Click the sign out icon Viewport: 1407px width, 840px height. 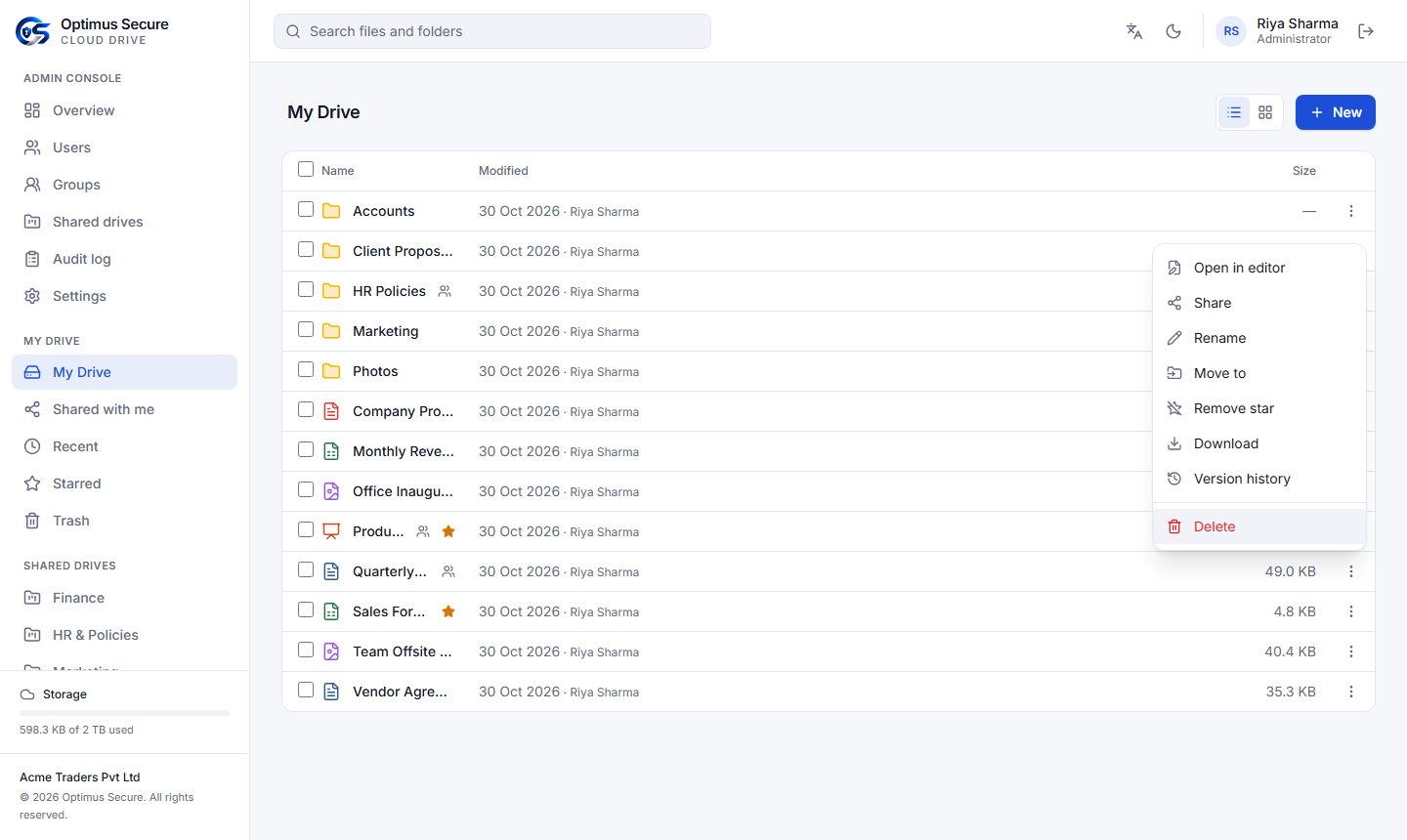1366,31
